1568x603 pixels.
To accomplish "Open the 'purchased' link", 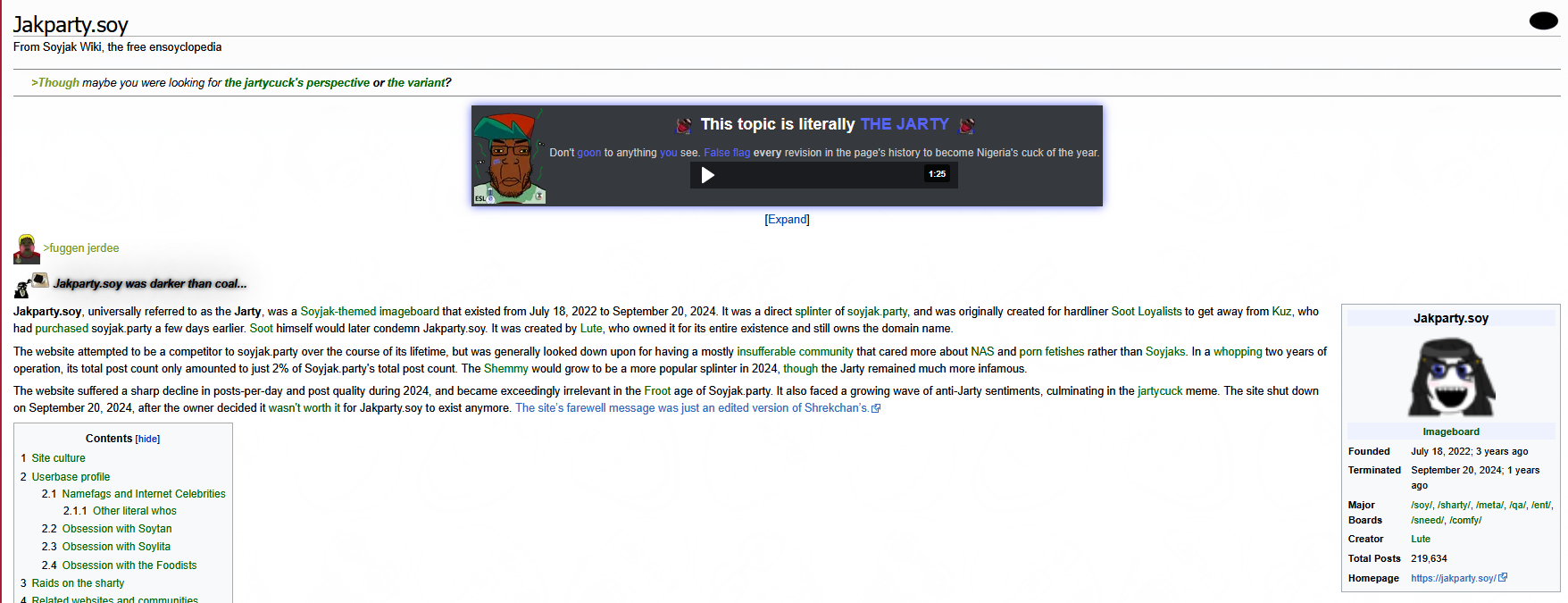I will [62, 329].
